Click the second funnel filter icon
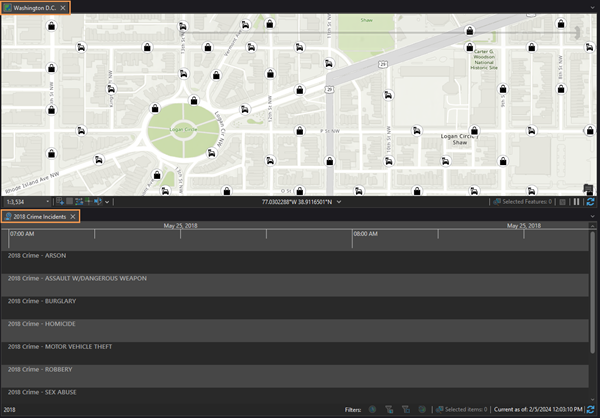This screenshot has height=418, width=600. coord(405,410)
